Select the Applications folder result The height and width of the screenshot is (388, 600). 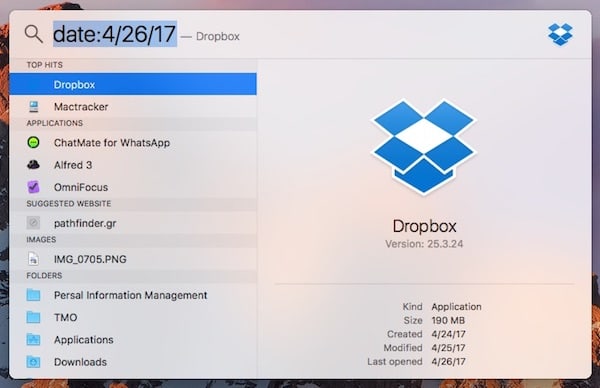point(133,339)
